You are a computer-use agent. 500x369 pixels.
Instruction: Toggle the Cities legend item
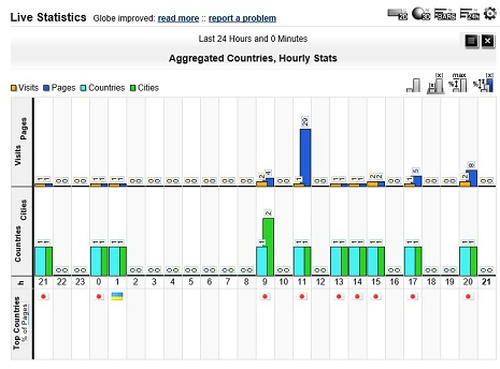[x=144, y=88]
